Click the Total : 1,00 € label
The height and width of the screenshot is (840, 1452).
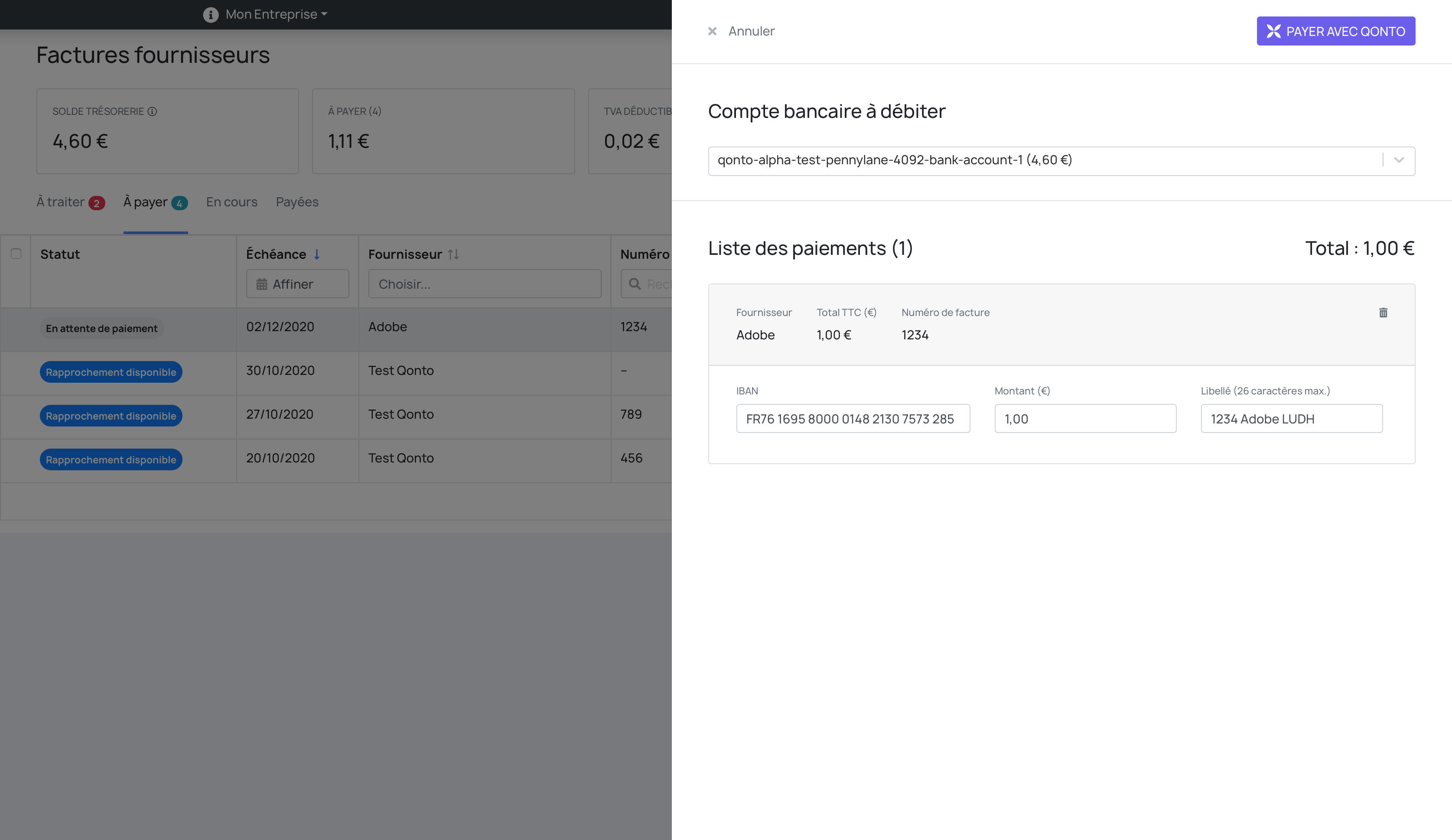pos(1360,248)
